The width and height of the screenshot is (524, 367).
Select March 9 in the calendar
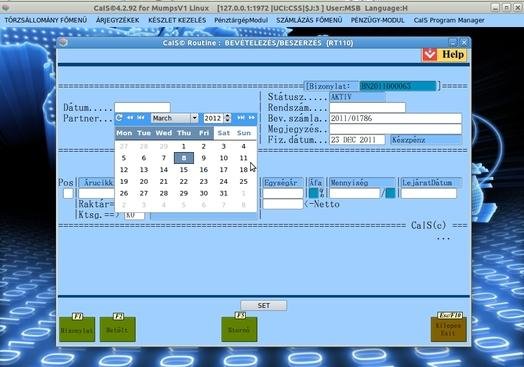click(x=204, y=158)
